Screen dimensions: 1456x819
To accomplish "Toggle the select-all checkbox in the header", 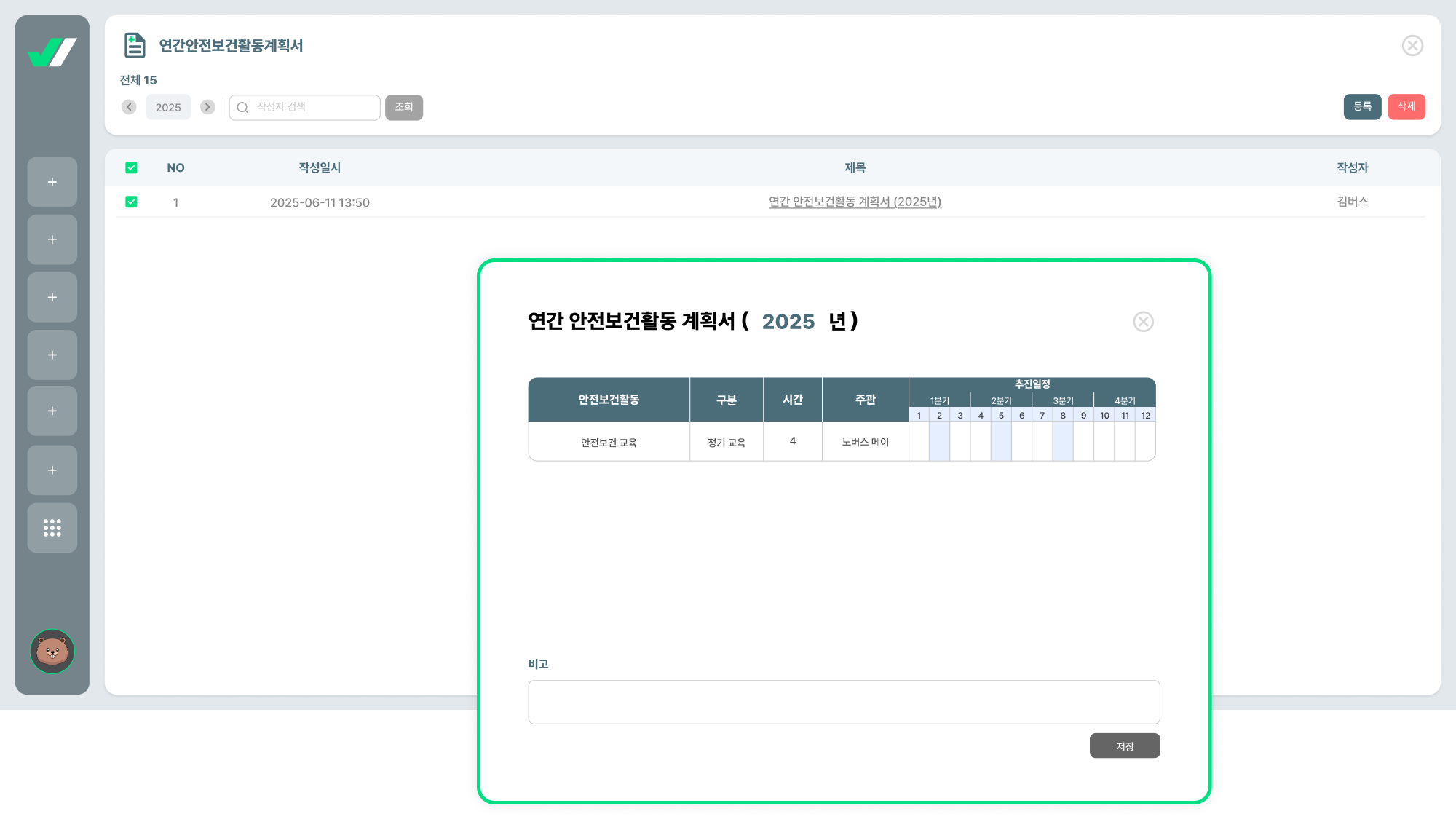I will [131, 168].
